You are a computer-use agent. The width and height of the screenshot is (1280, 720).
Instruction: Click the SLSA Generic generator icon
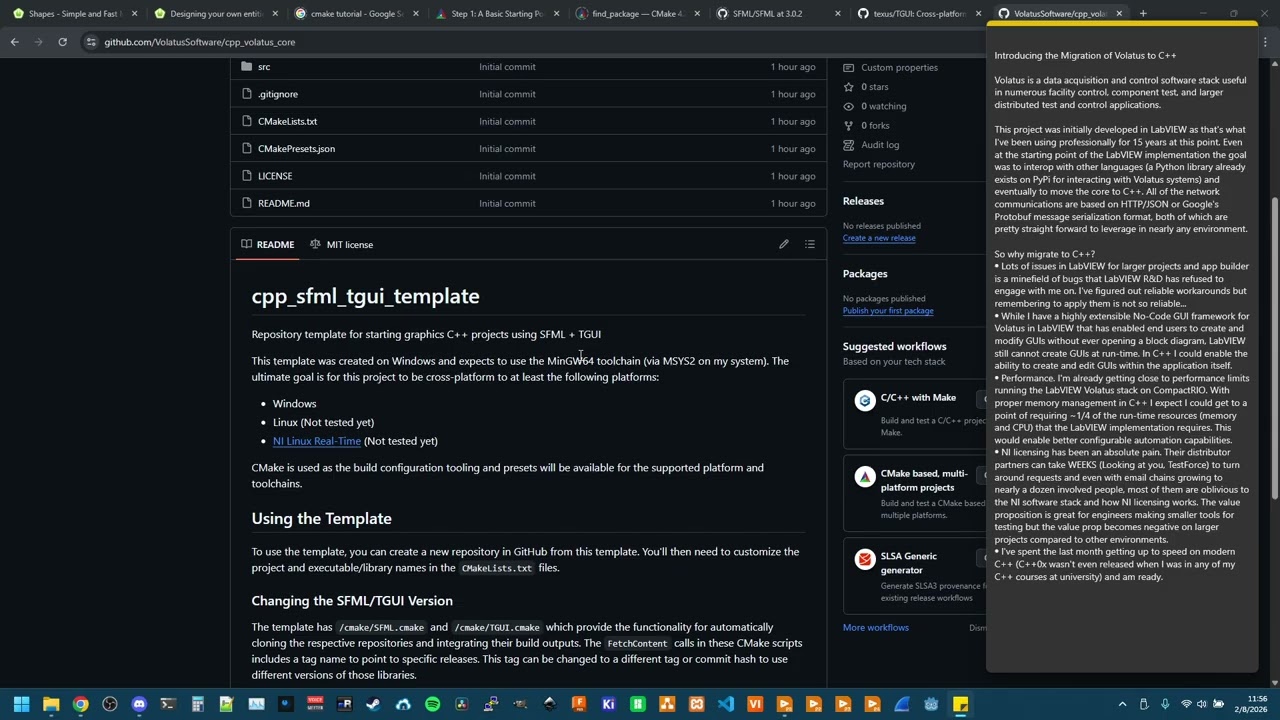865,560
